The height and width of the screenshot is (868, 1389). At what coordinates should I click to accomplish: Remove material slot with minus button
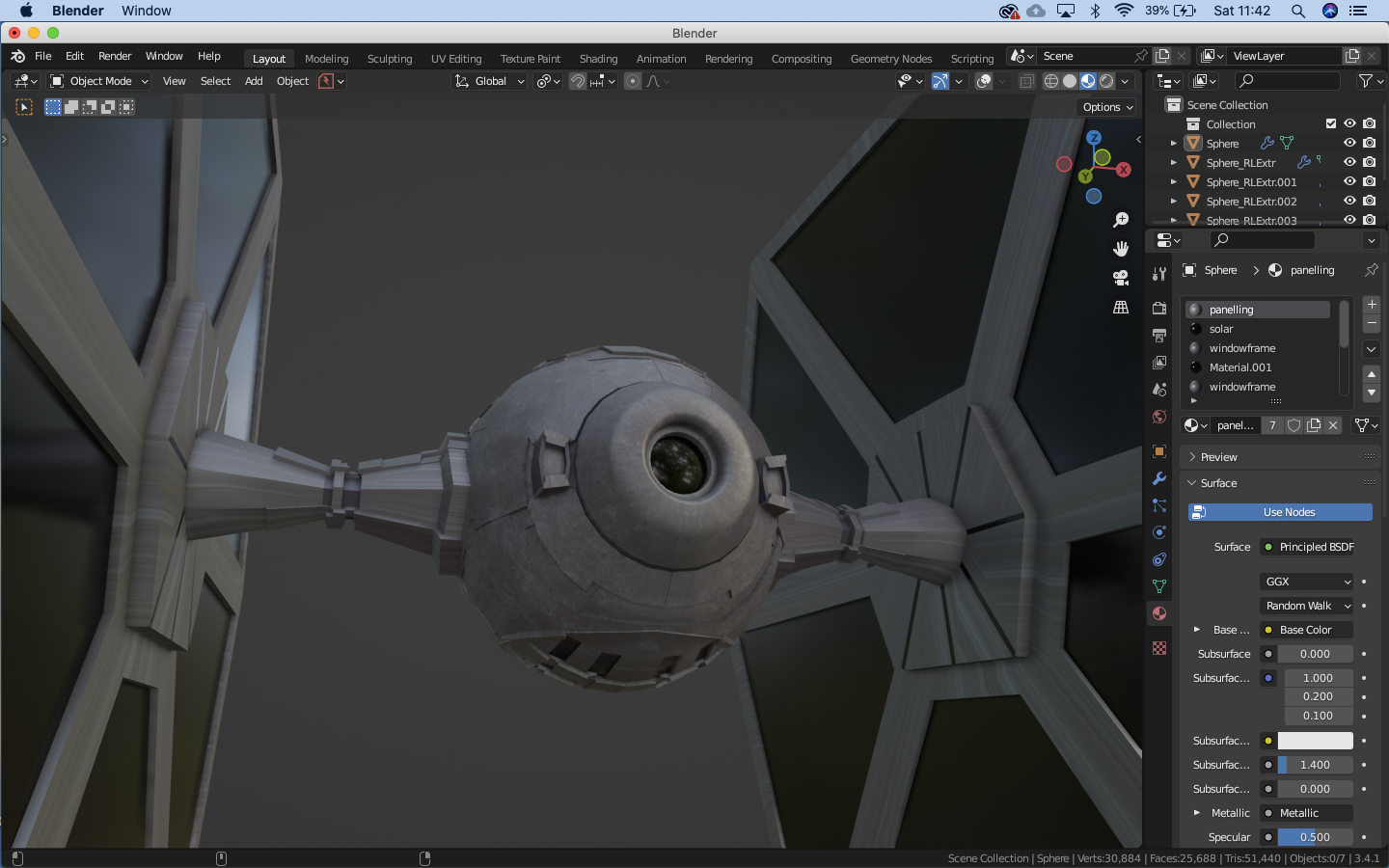point(1371,323)
